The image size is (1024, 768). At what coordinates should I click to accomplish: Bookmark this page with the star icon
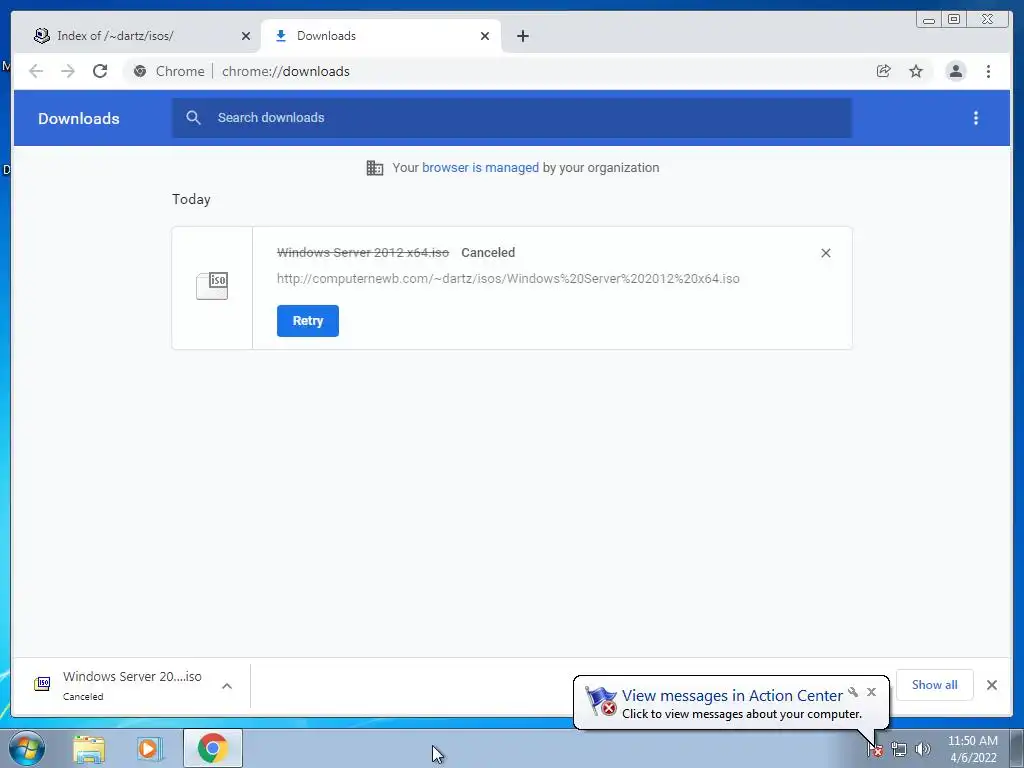[x=916, y=71]
